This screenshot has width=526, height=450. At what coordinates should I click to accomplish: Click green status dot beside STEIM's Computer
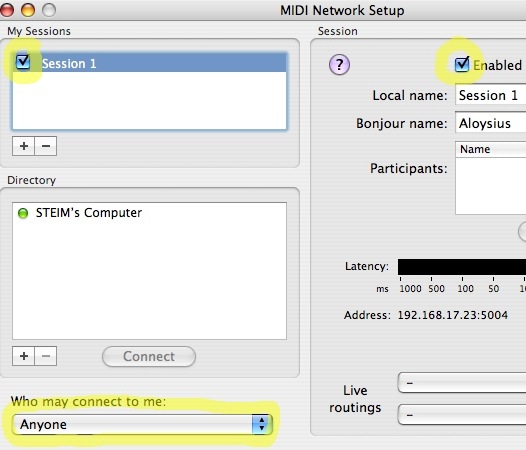coord(23,213)
